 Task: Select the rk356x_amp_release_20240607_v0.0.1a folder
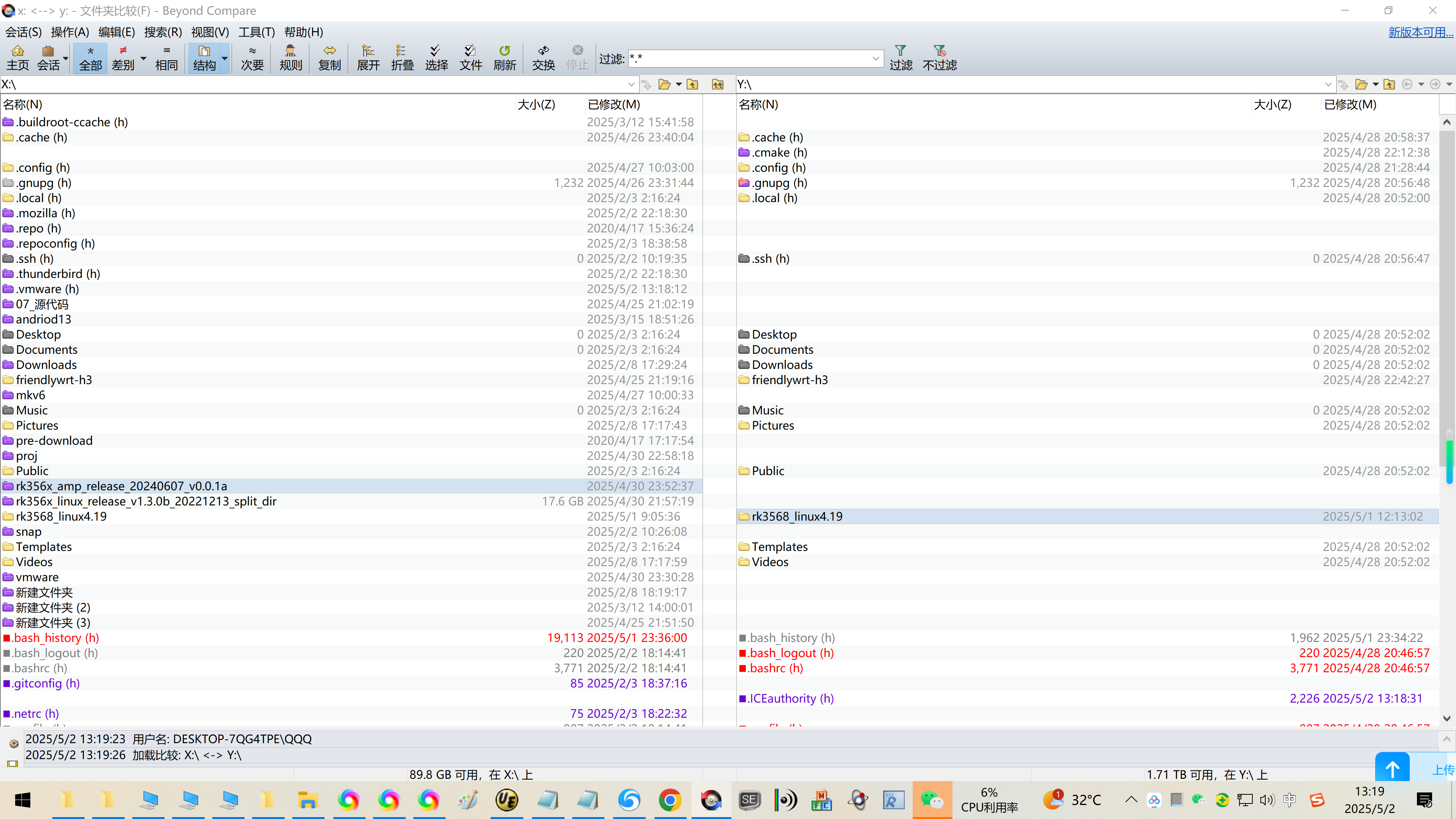121,486
